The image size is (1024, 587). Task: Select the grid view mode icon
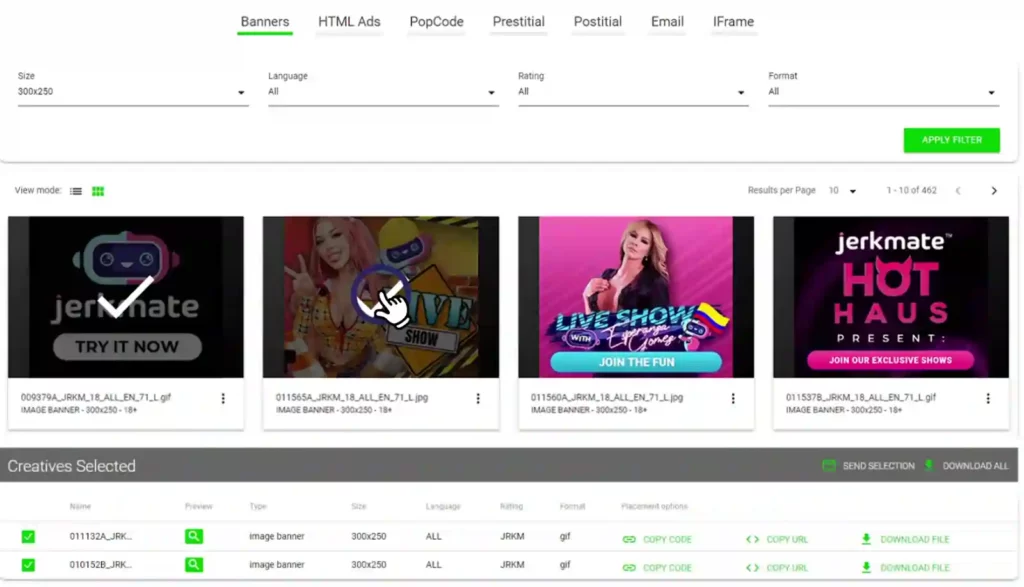[x=97, y=190]
